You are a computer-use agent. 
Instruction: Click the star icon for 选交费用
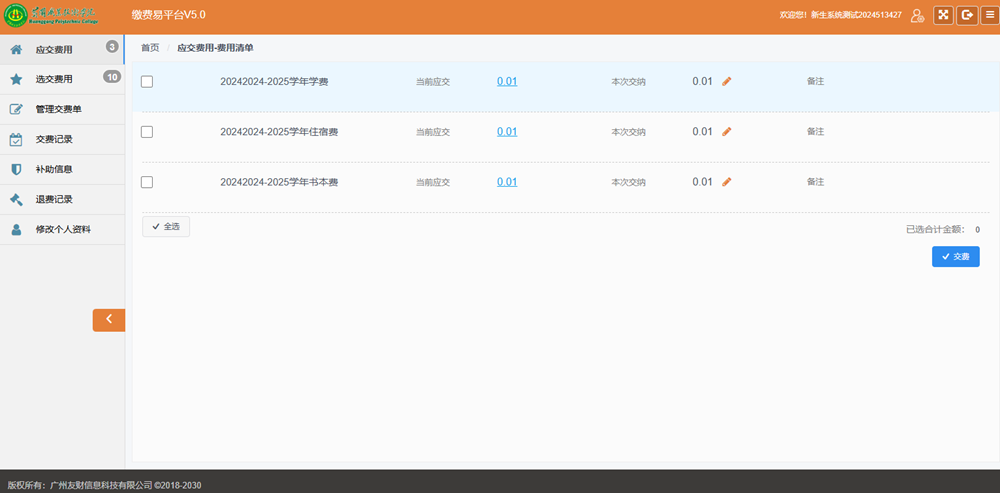[x=16, y=79]
